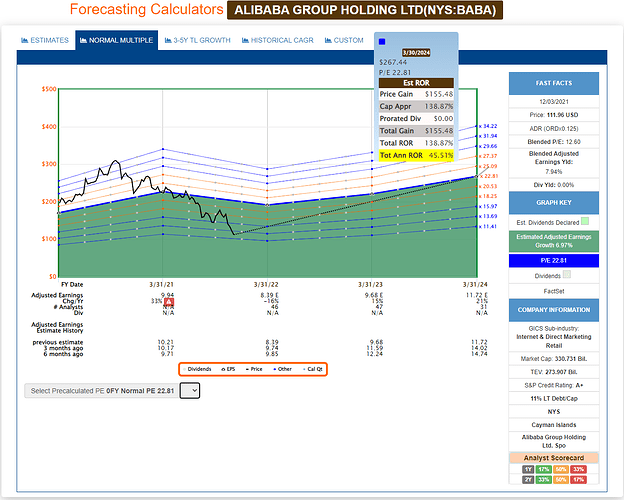Click the Est. Dividends Declared green swatch

[585, 221]
